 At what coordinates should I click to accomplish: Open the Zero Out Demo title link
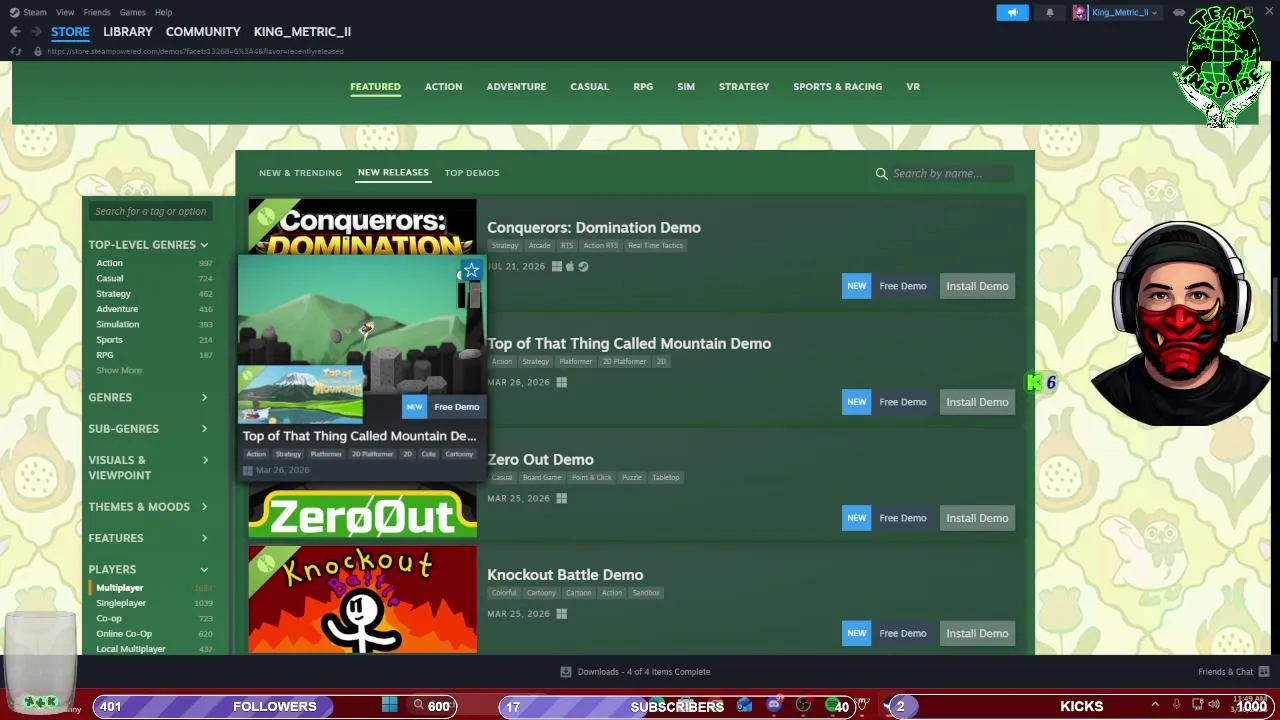tap(540, 460)
